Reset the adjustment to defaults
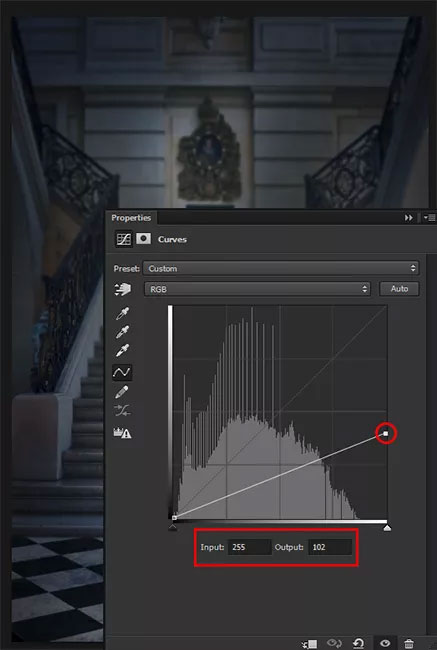This screenshot has width=437, height=650. [359, 643]
